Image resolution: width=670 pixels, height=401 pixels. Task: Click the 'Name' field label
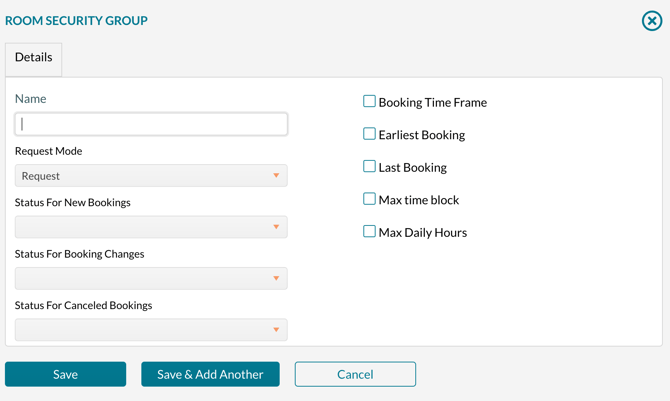click(31, 99)
